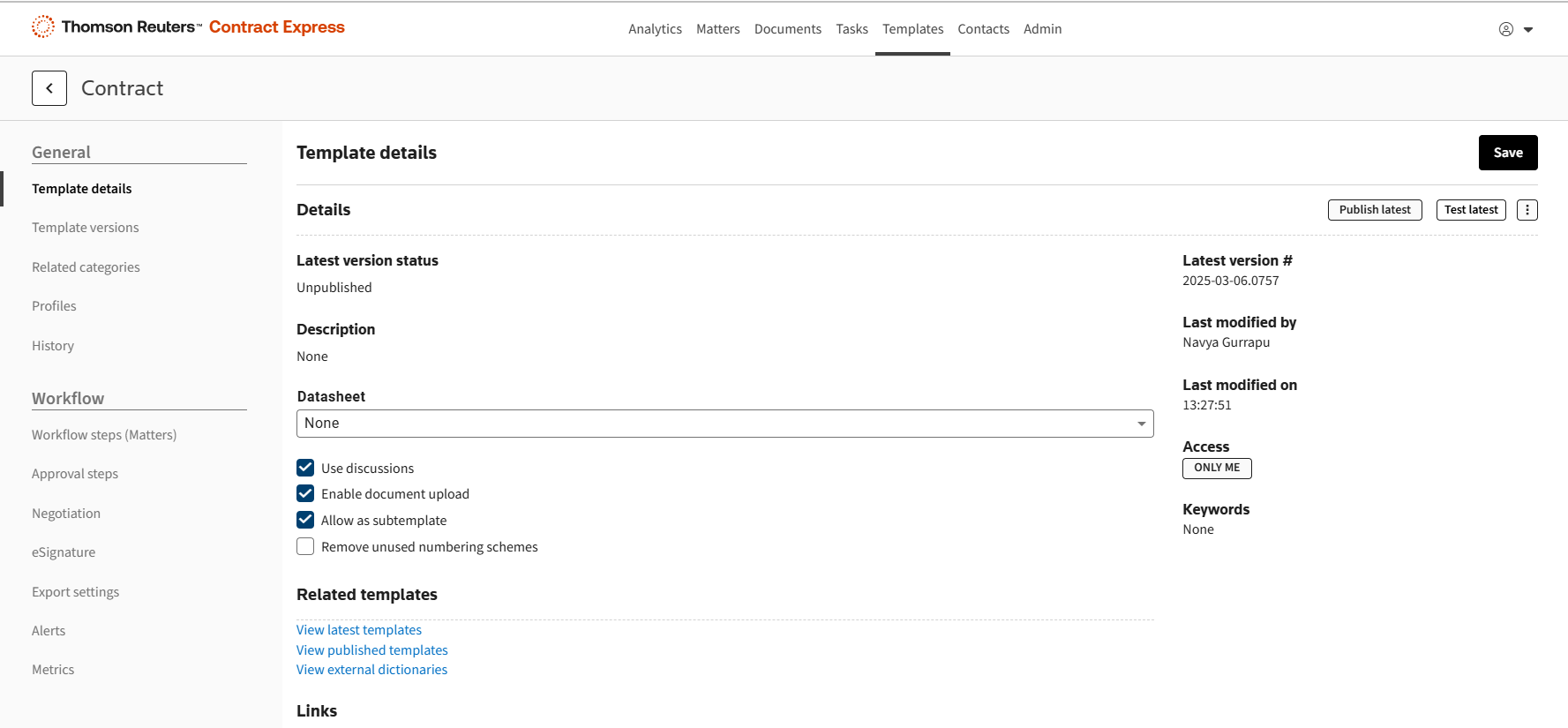Select Template versions in sidebar
The image size is (1568, 728).
(86, 228)
